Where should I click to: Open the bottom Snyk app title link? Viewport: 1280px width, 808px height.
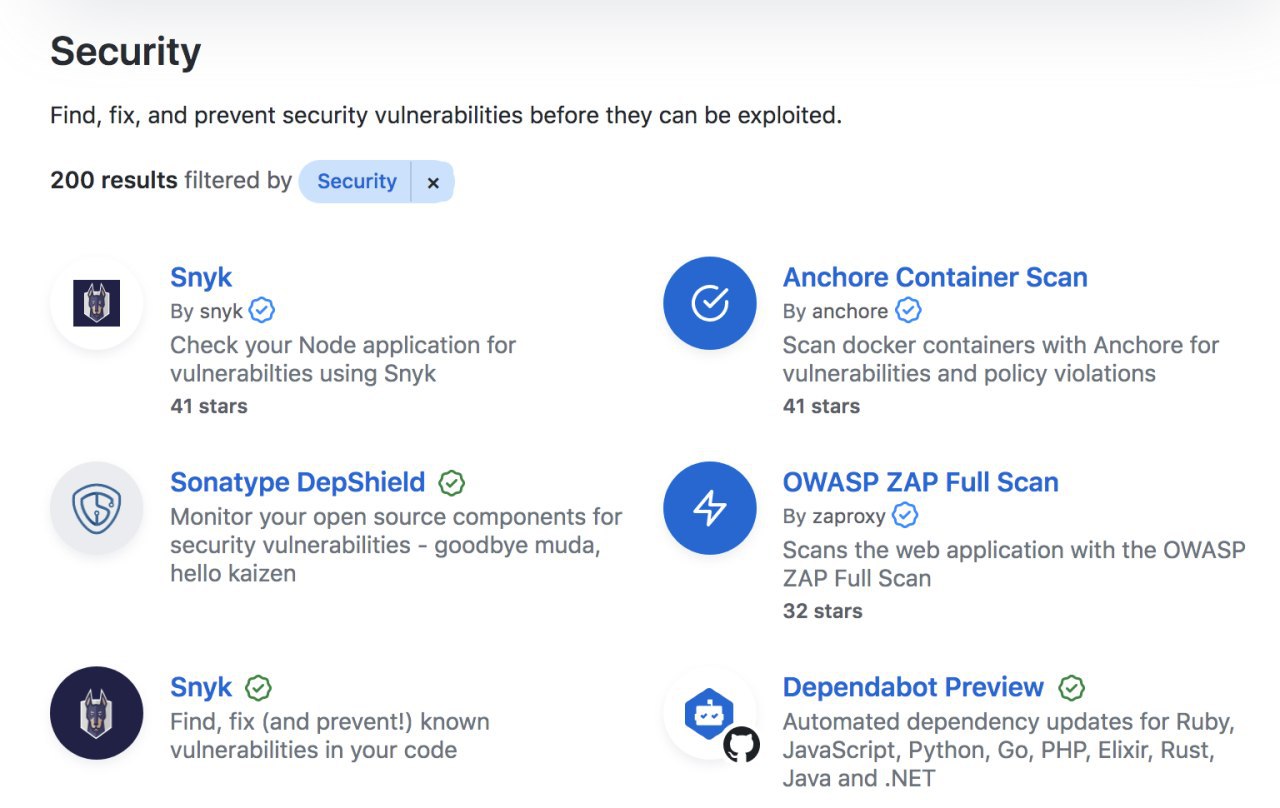pos(201,687)
